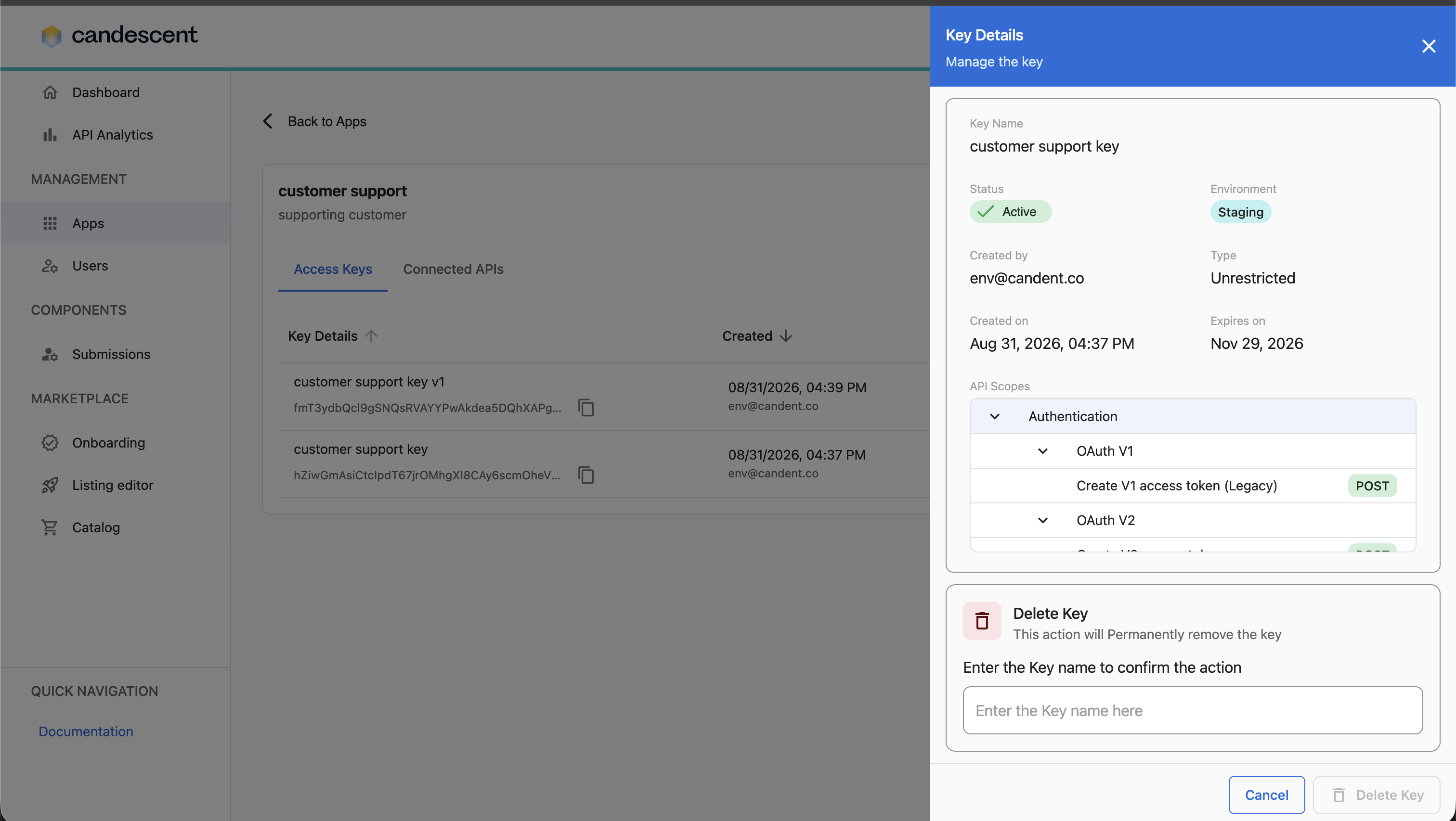Screen dimensions: 1456x821
Task: Copy the customer support key v1 token
Action: [586, 408]
